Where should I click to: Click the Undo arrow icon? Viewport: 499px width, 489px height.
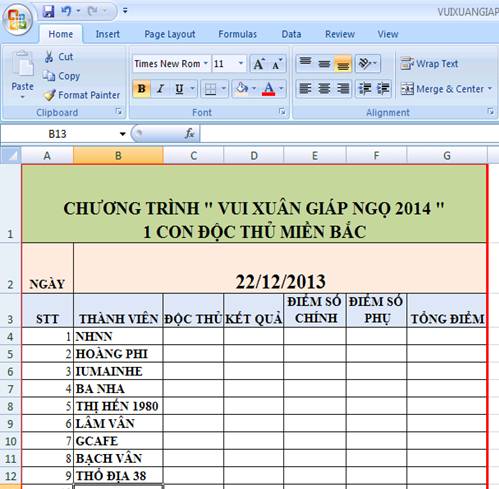pos(66,11)
